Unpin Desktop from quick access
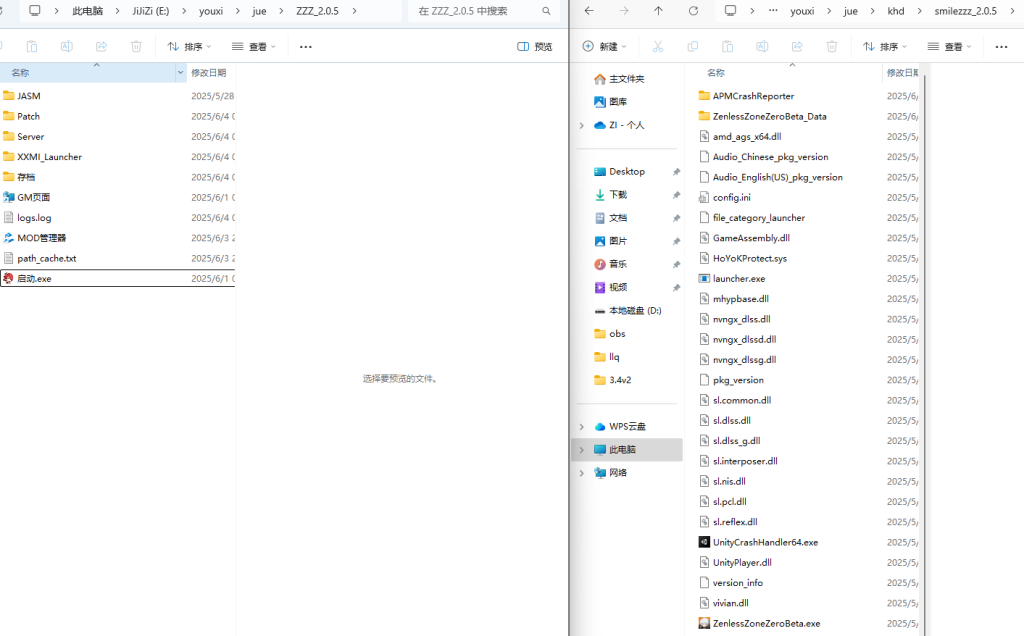Image resolution: width=1024 pixels, height=636 pixels. click(x=676, y=172)
